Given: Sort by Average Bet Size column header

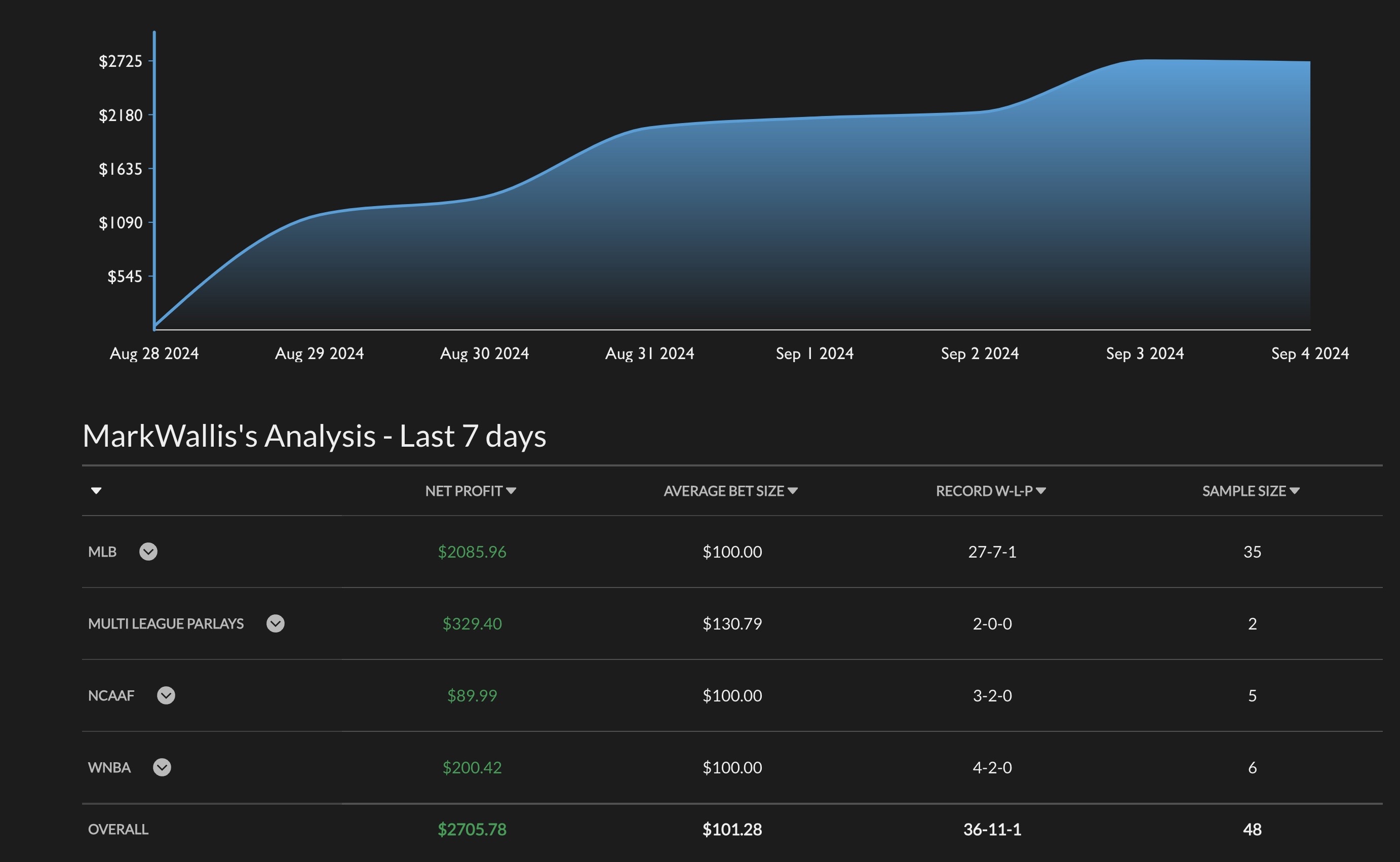Looking at the screenshot, I should [x=731, y=491].
